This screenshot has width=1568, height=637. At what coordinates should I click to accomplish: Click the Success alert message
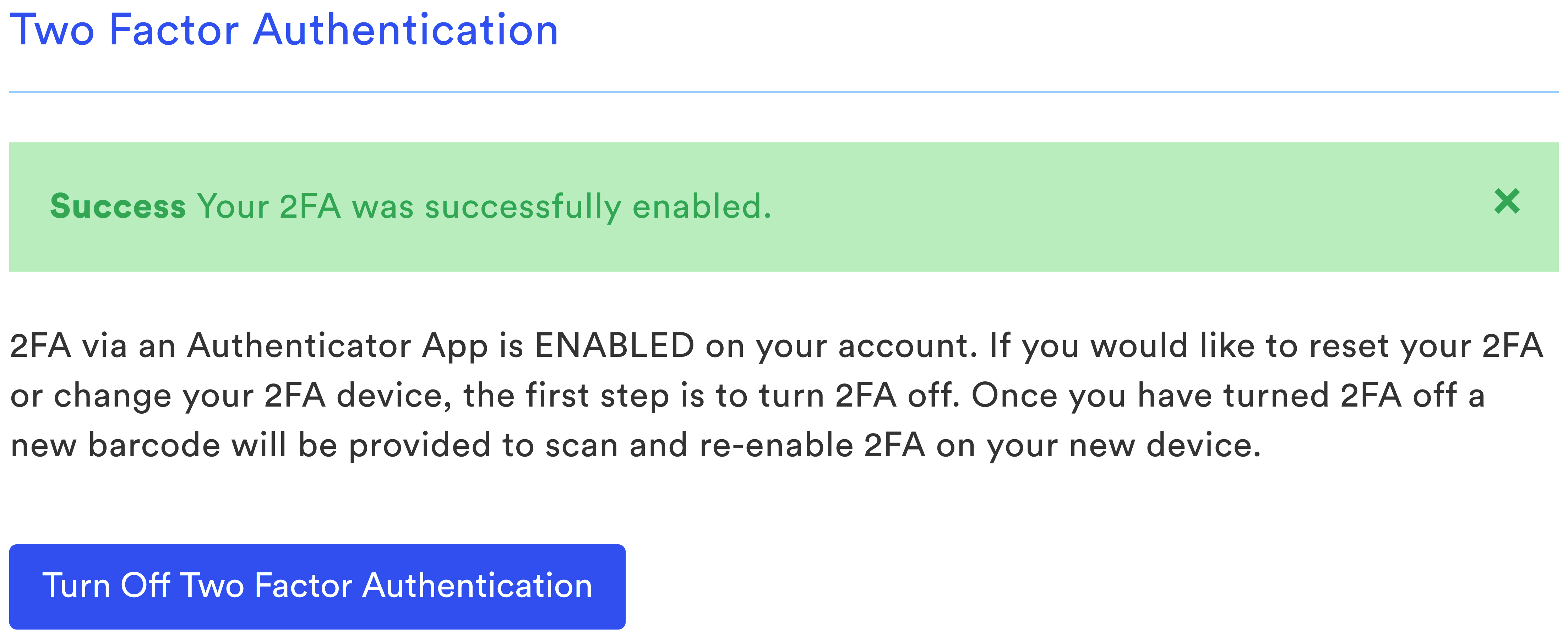[x=411, y=206]
